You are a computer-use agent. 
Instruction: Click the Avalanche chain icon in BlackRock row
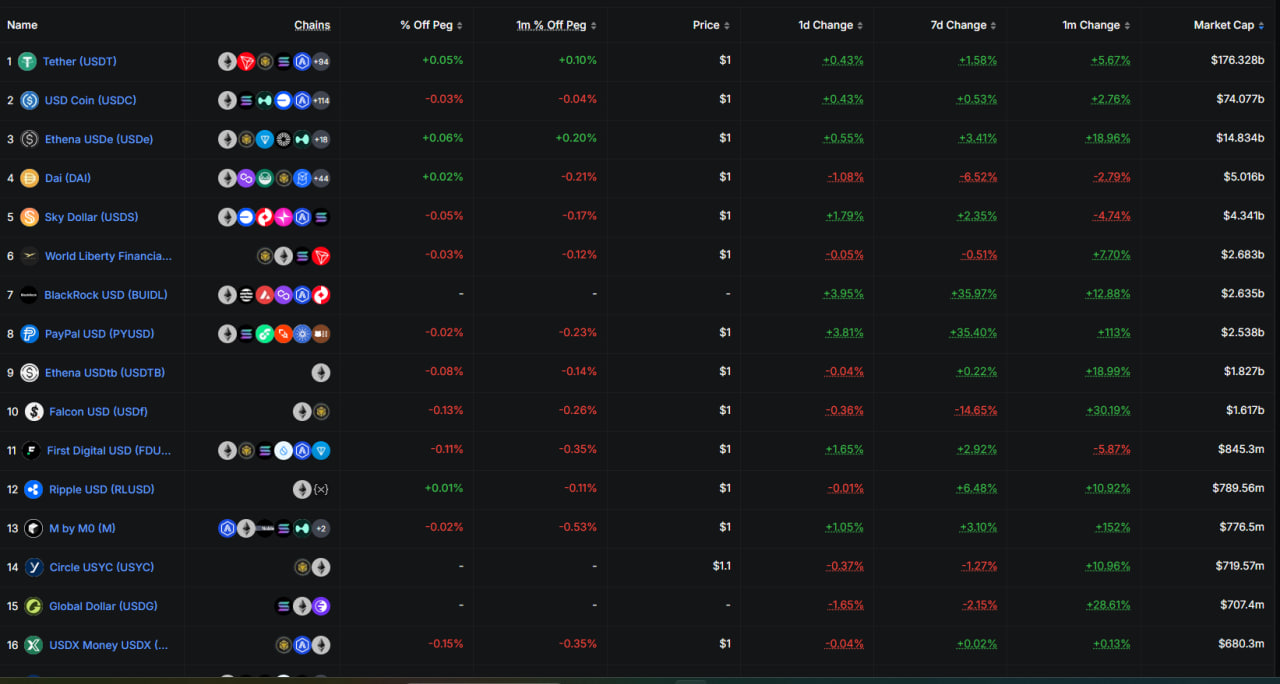265,295
